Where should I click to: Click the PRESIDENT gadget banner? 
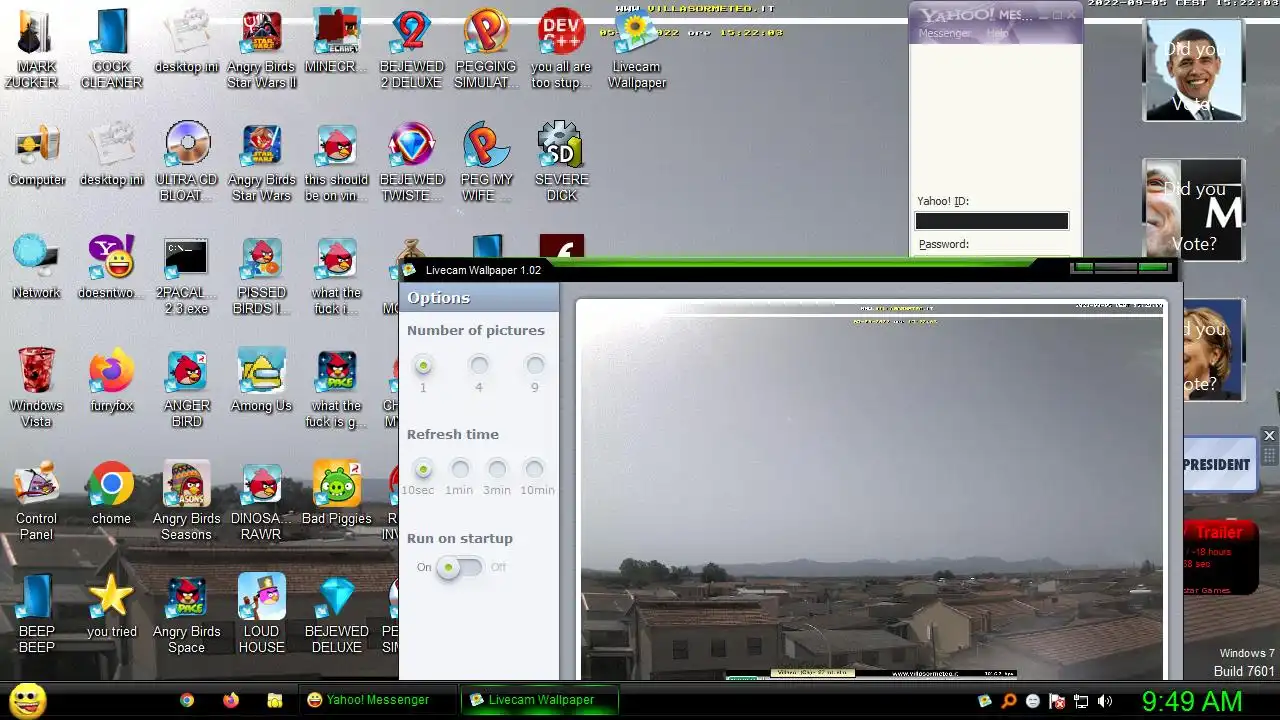[1218, 464]
